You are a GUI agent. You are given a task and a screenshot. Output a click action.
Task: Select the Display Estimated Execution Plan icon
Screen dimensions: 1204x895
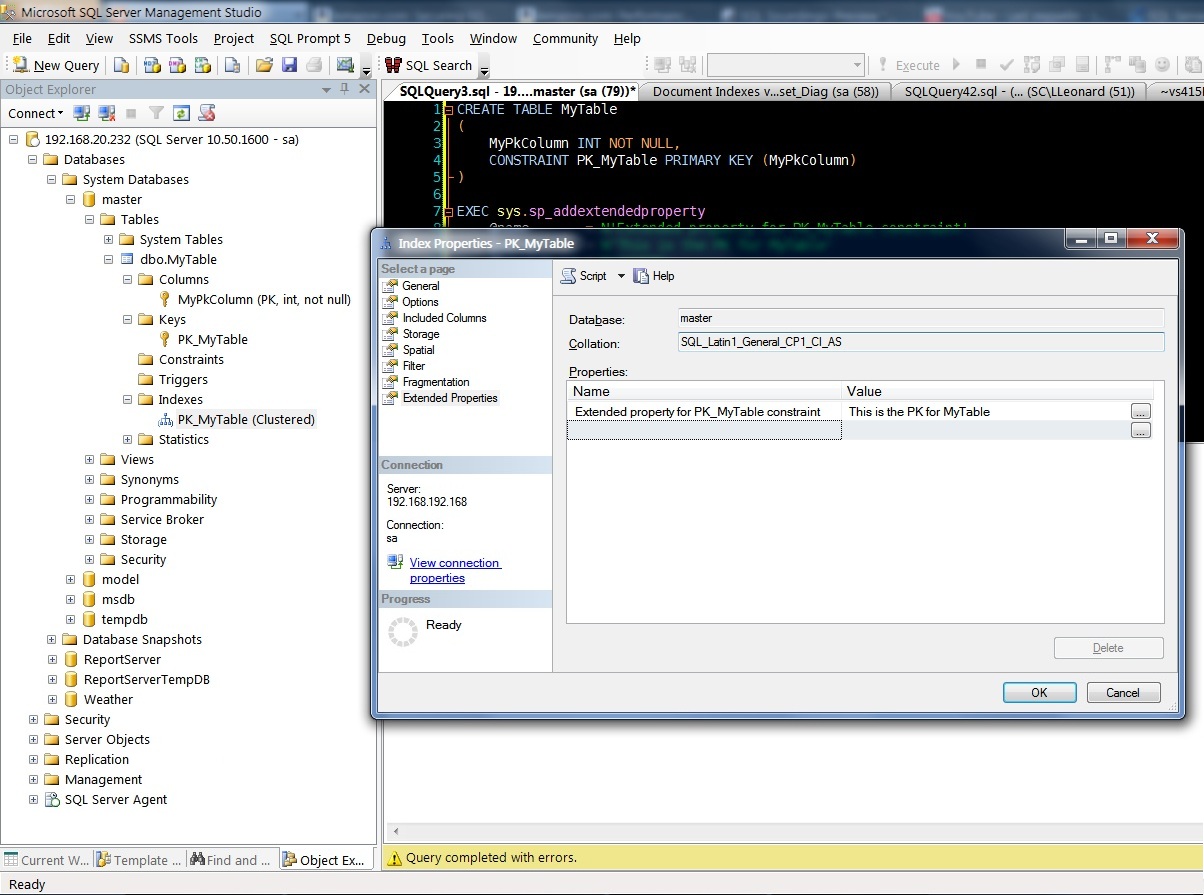pyautogui.click(x=1031, y=65)
